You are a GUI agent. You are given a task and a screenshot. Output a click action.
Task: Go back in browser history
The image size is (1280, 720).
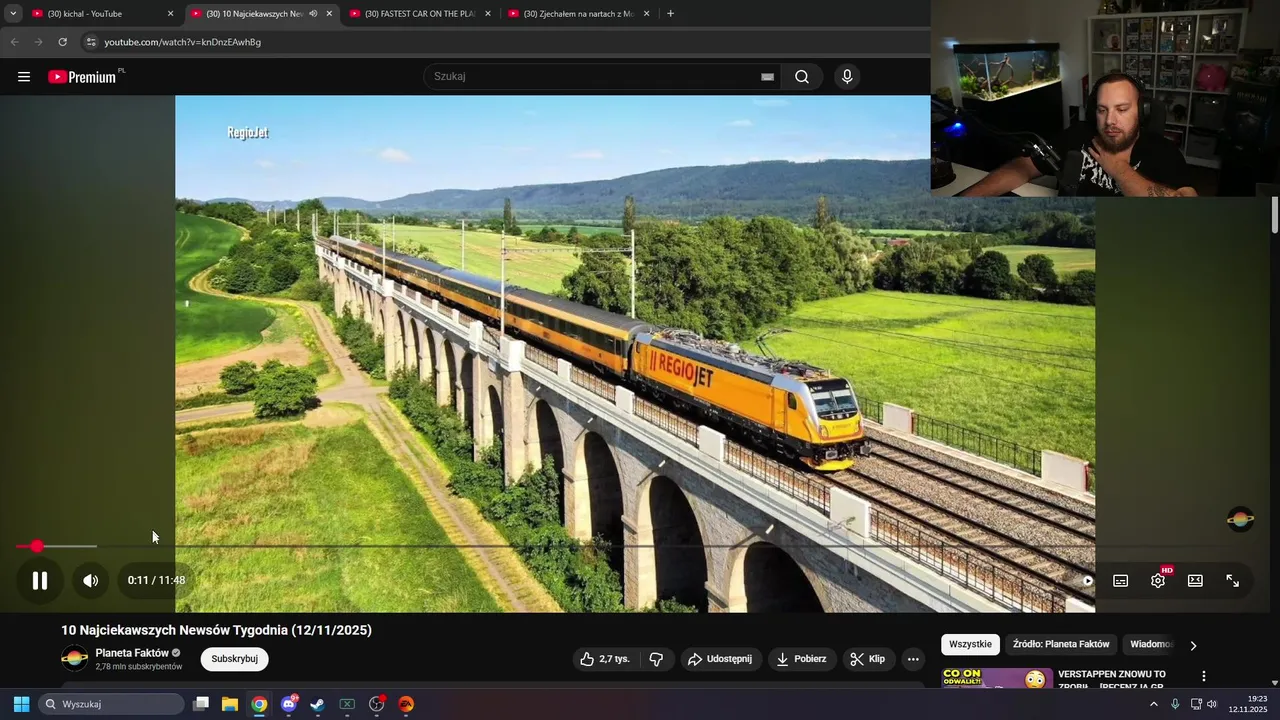tap(14, 42)
